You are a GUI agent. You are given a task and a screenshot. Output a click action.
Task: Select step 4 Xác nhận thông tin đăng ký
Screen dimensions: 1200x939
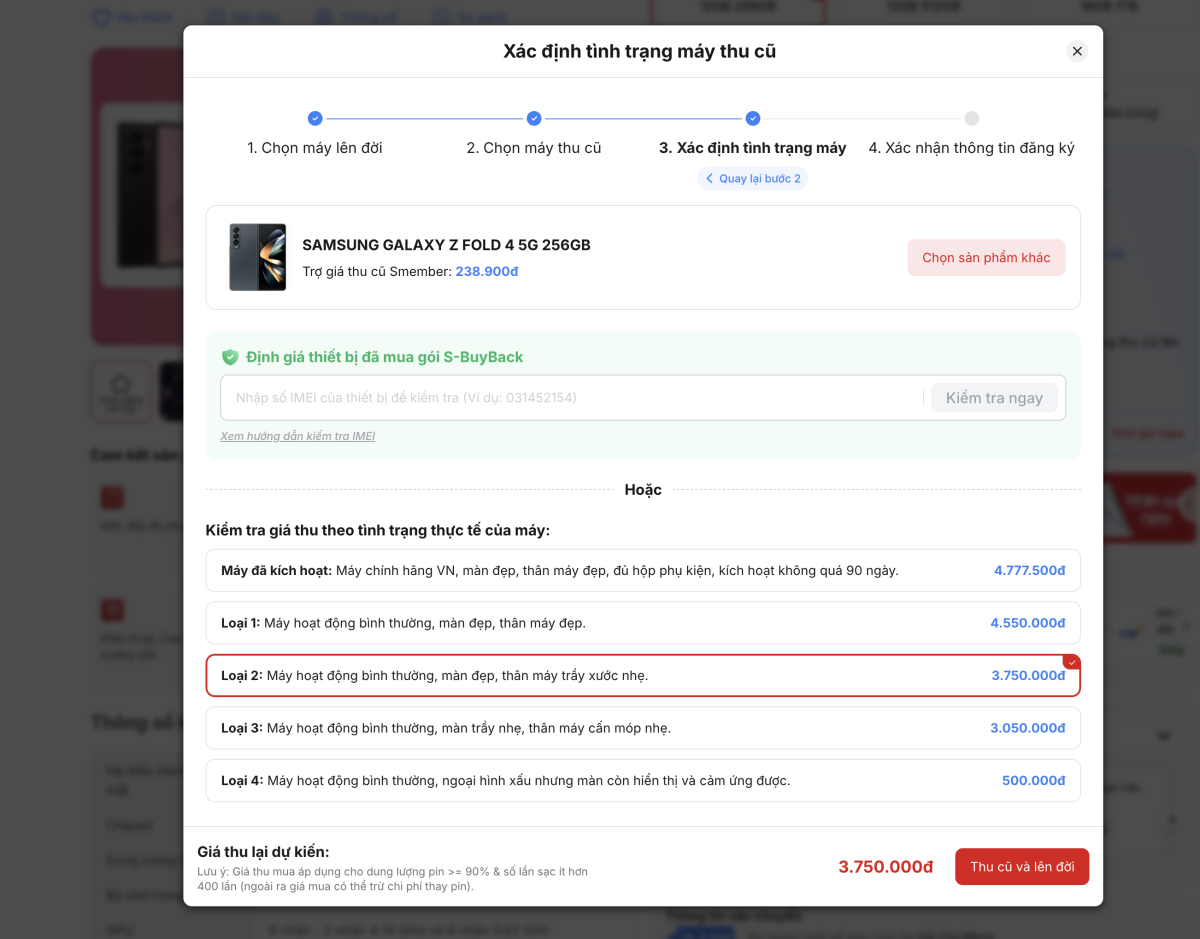coord(971,148)
